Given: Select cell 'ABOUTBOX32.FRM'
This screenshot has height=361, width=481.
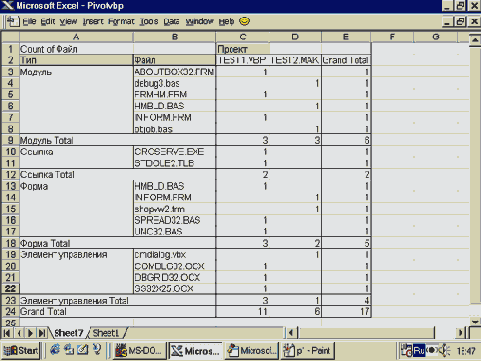Looking at the screenshot, I should pos(174,72).
